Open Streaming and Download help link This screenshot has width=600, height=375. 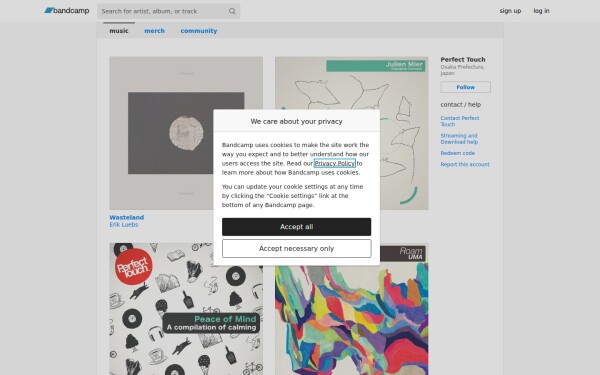pyautogui.click(x=459, y=139)
